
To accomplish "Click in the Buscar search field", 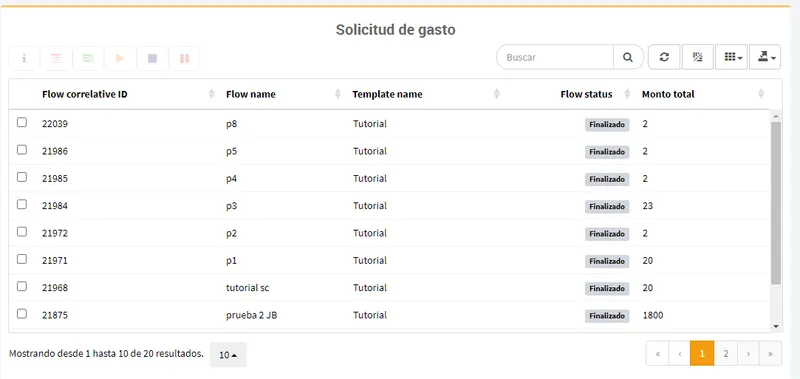I will (555, 57).
